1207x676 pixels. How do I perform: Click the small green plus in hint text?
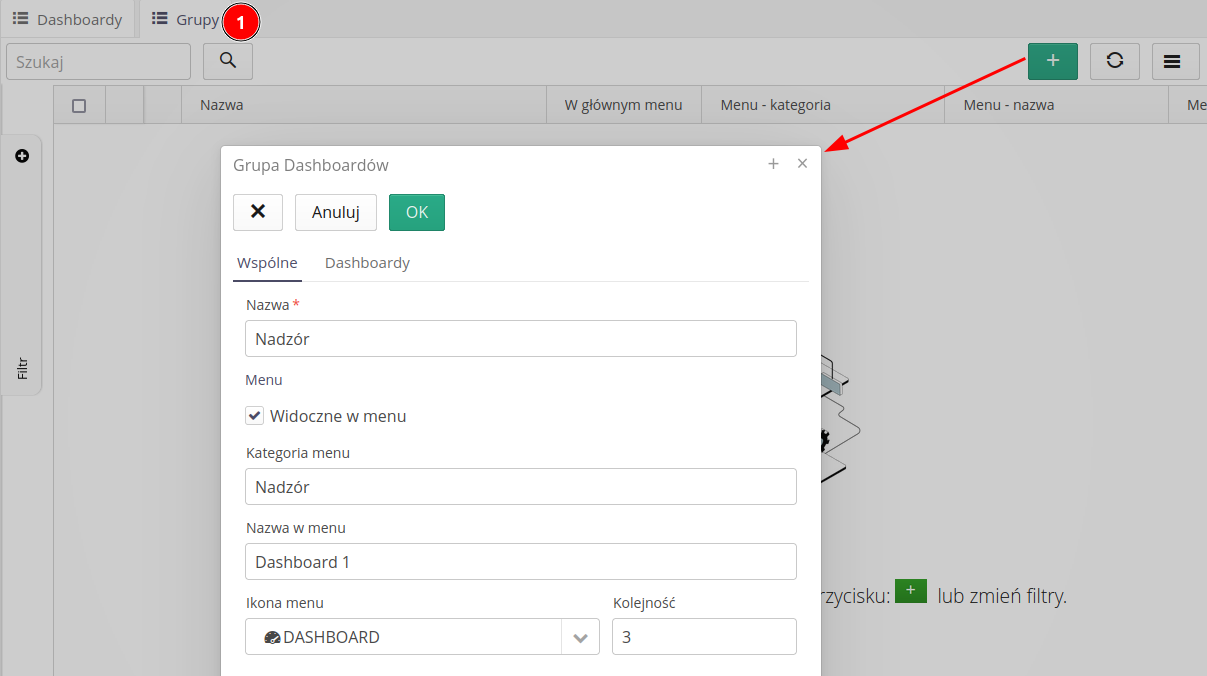pyautogui.click(x=910, y=591)
